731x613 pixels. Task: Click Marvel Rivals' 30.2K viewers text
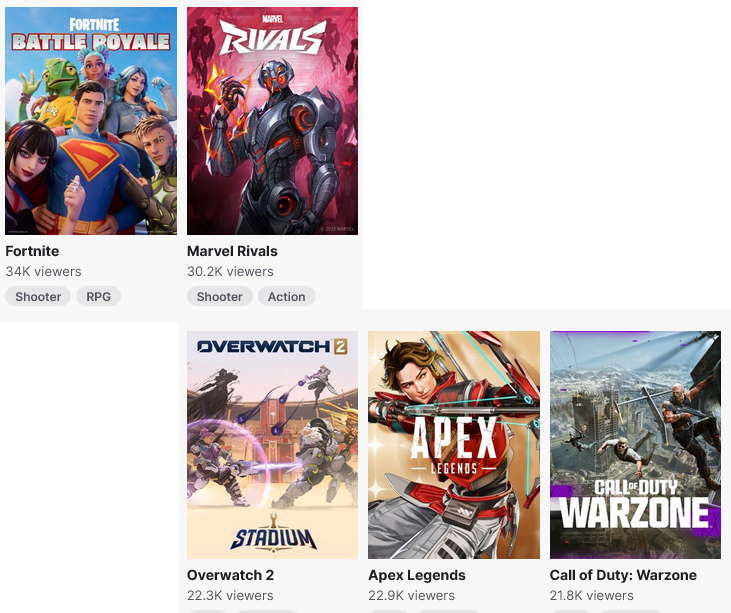tap(230, 272)
